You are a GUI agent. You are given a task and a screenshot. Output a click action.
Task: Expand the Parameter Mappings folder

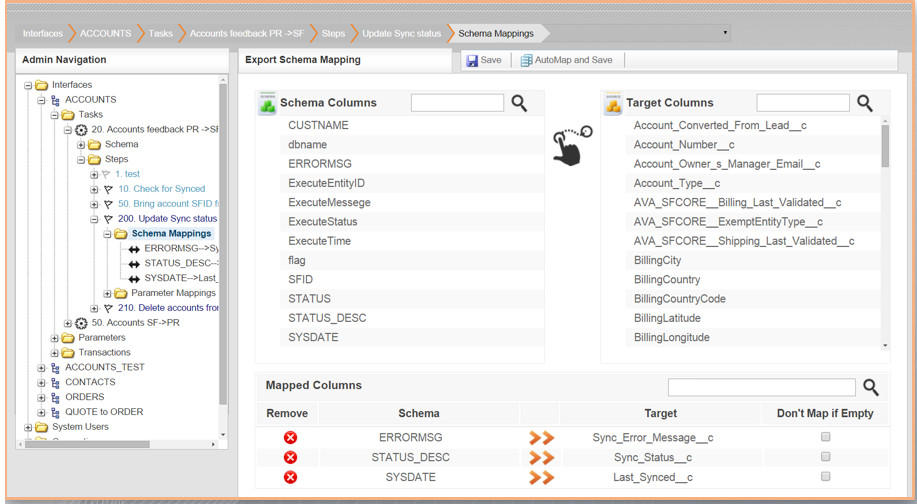point(108,294)
